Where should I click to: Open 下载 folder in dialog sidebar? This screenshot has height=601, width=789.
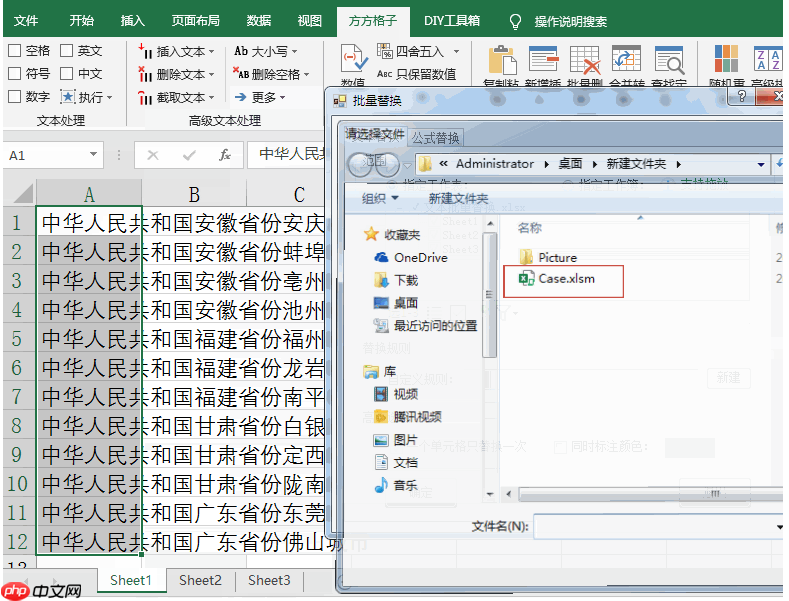pyautogui.click(x=396, y=280)
